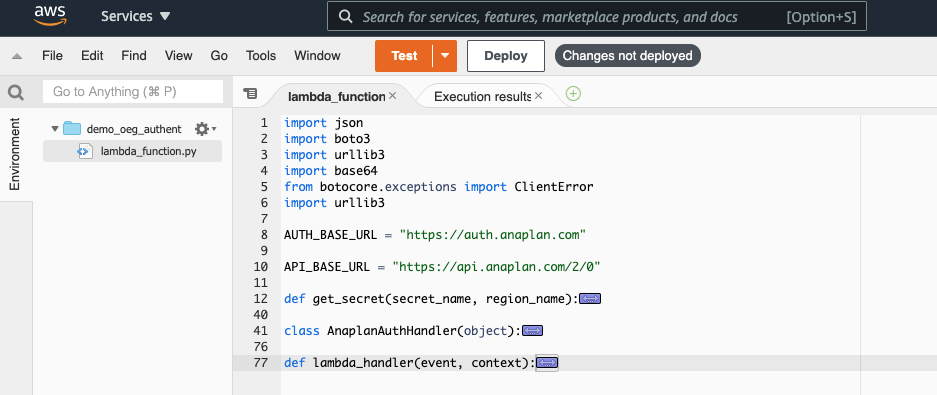Expand folded get_secret function code
The image size is (937, 395).
point(590,299)
